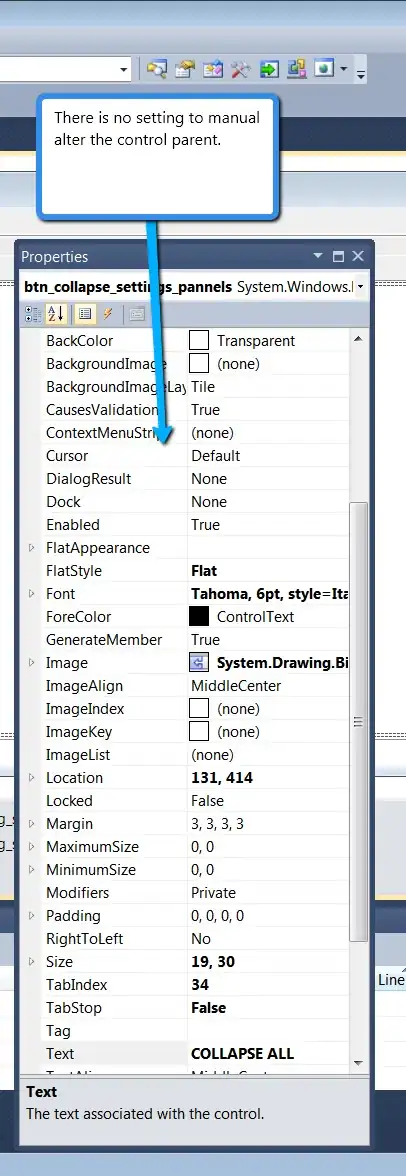Open the Property Pages icon
Screen dimensions: 406x1176
click(137, 314)
